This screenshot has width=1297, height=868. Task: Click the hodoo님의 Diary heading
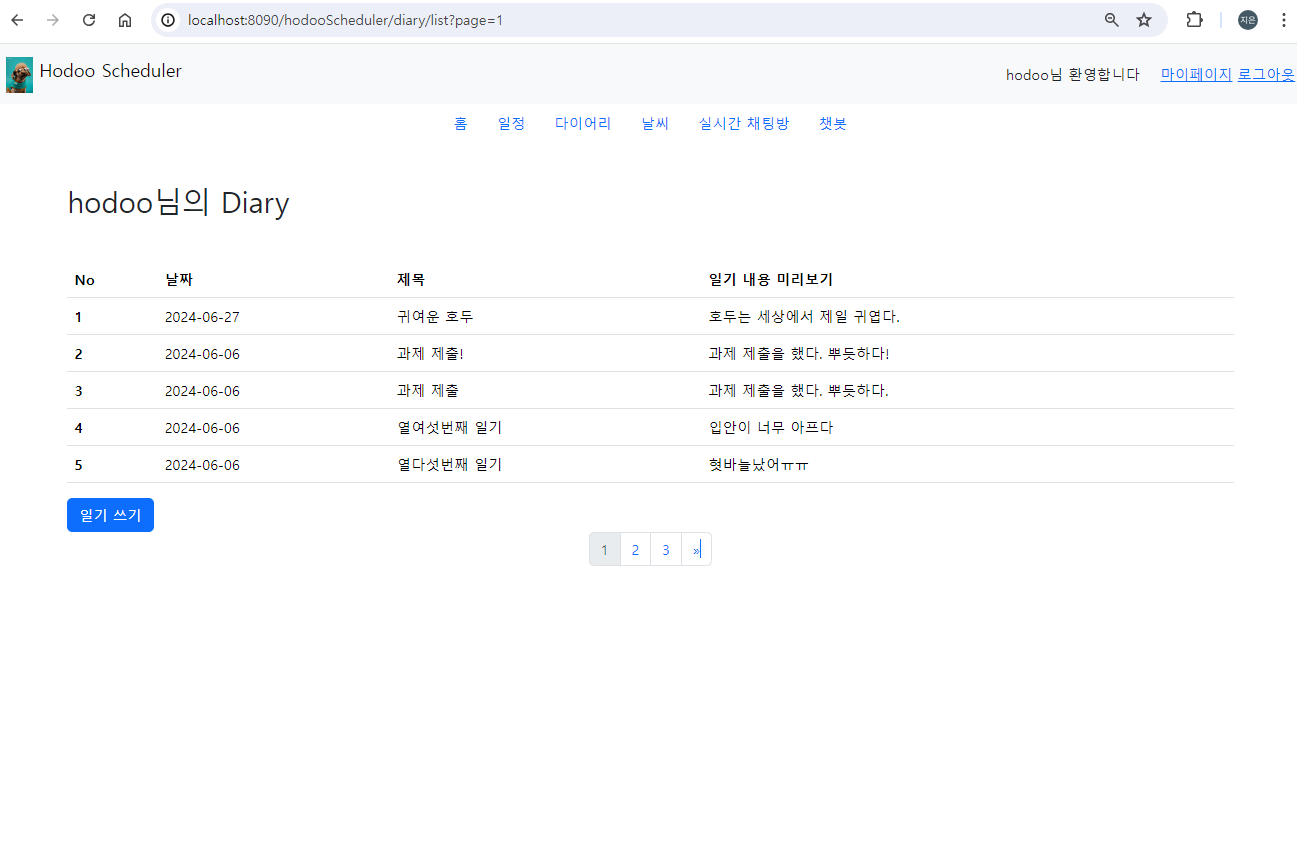click(x=179, y=203)
